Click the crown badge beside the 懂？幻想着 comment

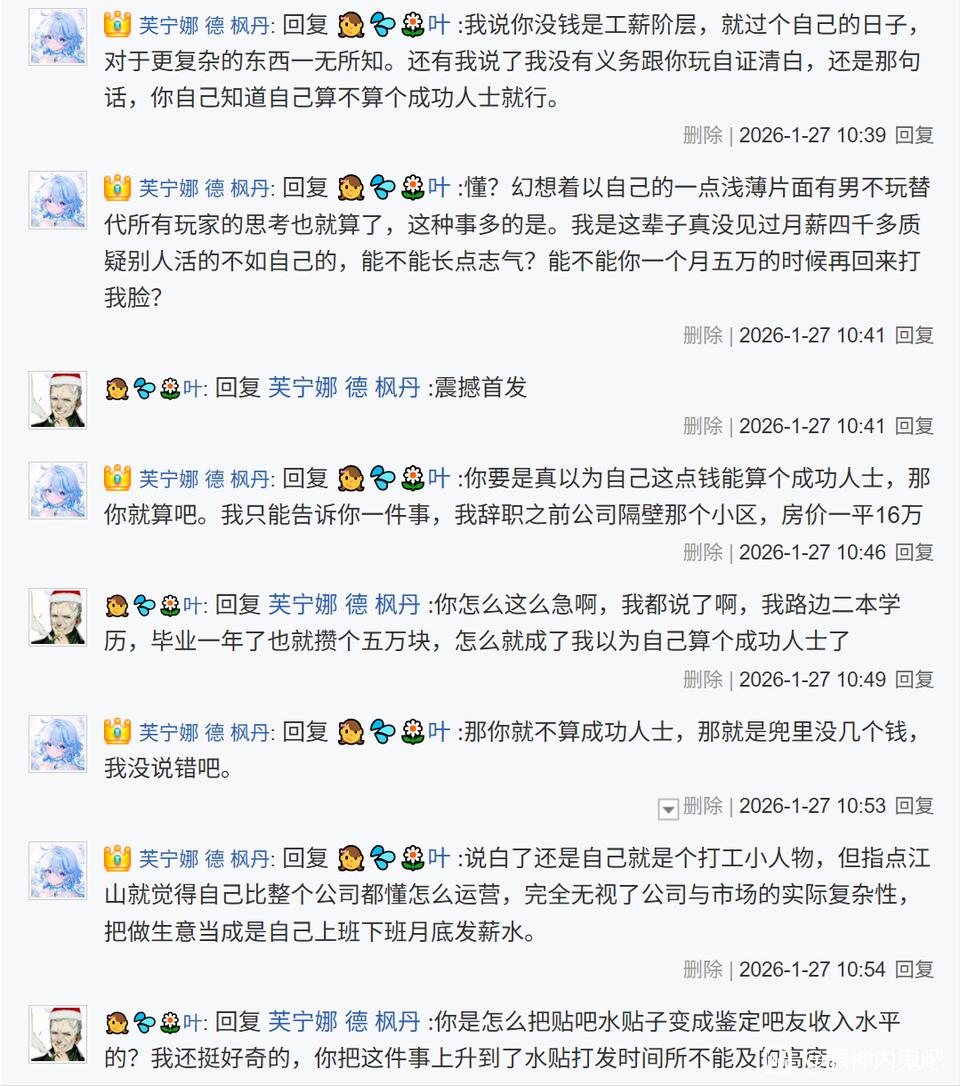click(x=118, y=187)
